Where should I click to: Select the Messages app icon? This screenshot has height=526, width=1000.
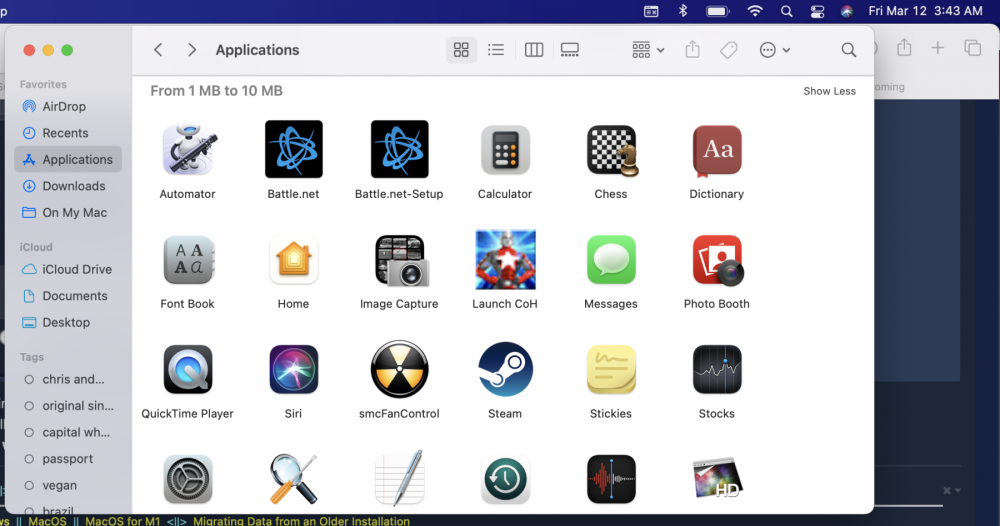tap(611, 259)
